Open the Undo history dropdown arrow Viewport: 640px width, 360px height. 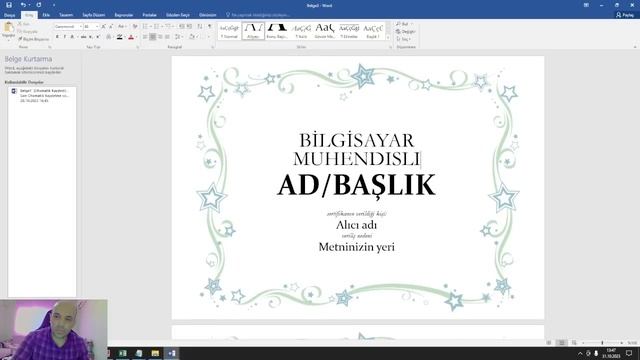pos(29,5)
